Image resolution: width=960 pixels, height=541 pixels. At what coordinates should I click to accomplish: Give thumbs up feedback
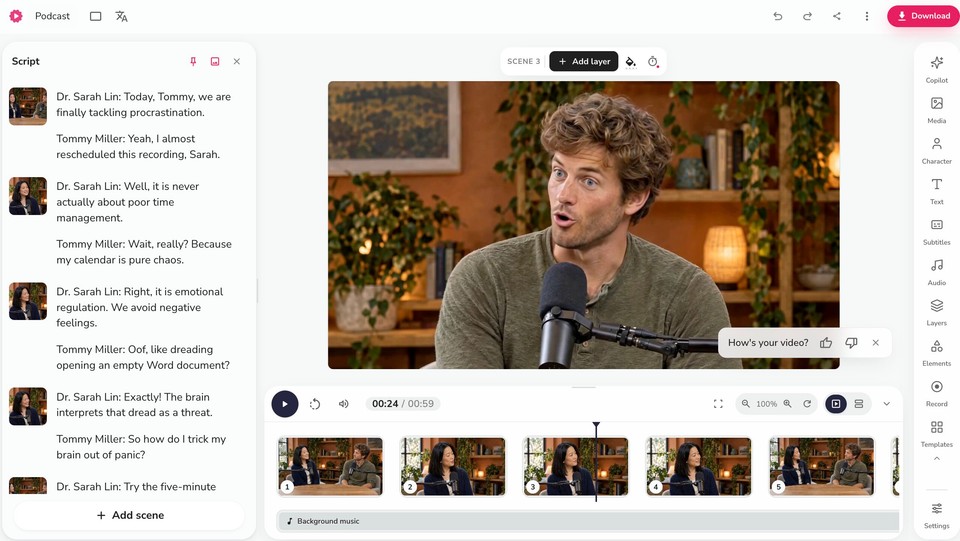point(826,343)
